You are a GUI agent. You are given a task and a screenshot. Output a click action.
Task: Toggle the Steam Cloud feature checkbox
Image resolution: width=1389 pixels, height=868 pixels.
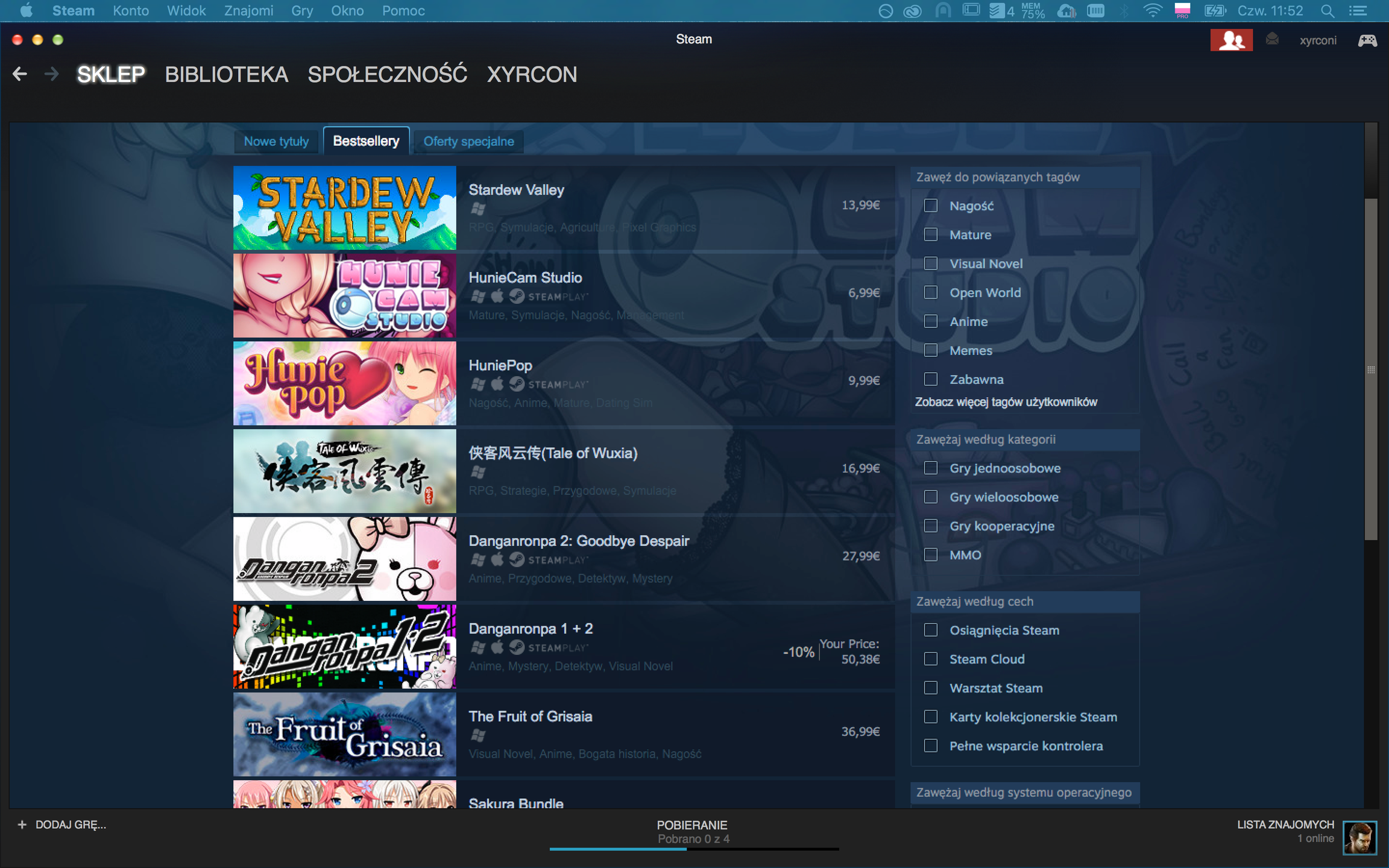pos(931,659)
